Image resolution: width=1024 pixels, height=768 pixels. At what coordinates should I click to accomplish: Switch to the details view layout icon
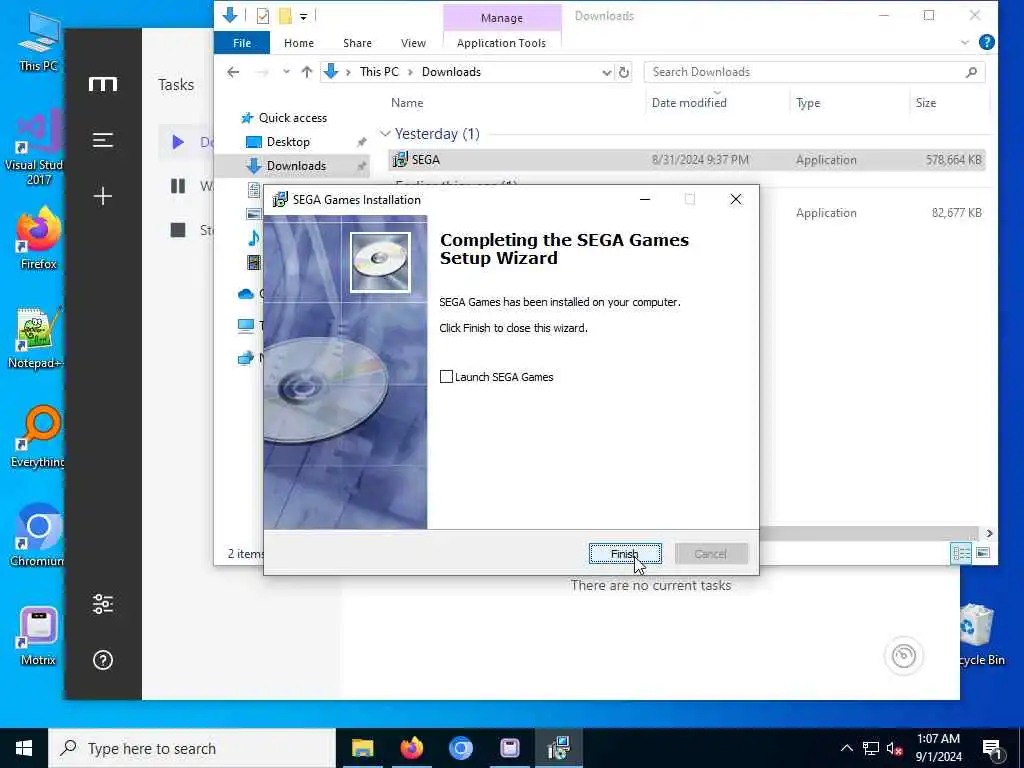(x=961, y=553)
